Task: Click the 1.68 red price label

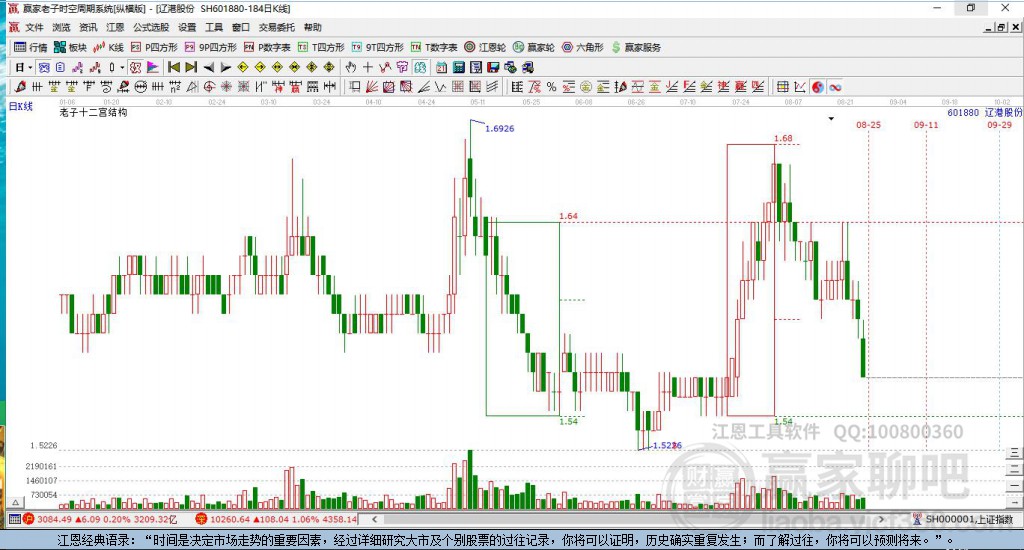Action: point(783,138)
